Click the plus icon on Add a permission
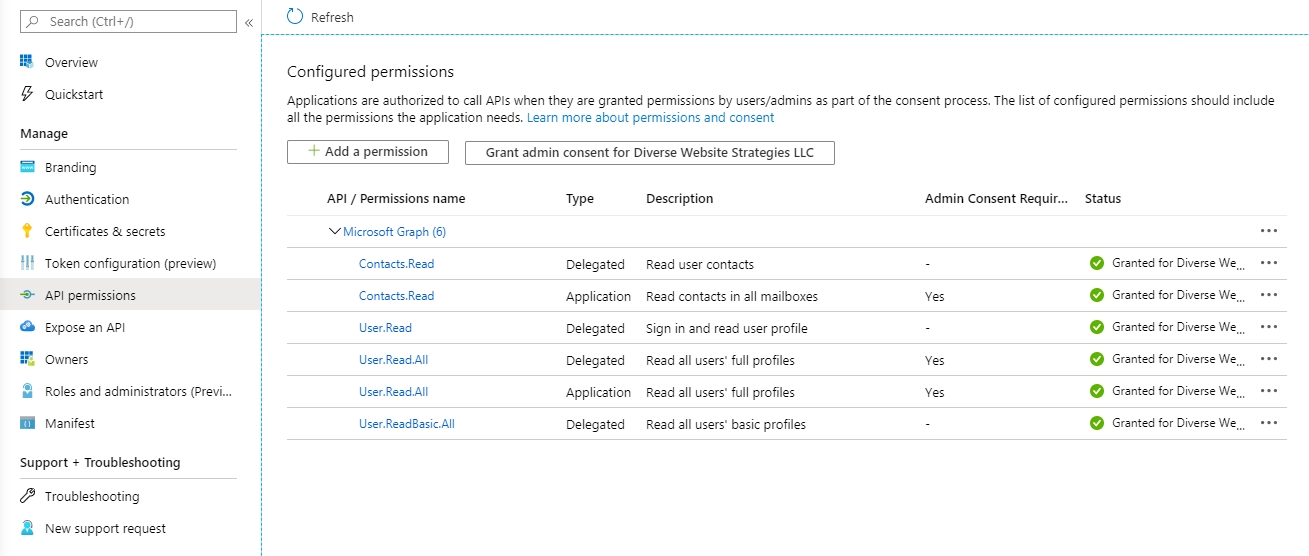This screenshot has width=1309, height=556. click(x=314, y=151)
